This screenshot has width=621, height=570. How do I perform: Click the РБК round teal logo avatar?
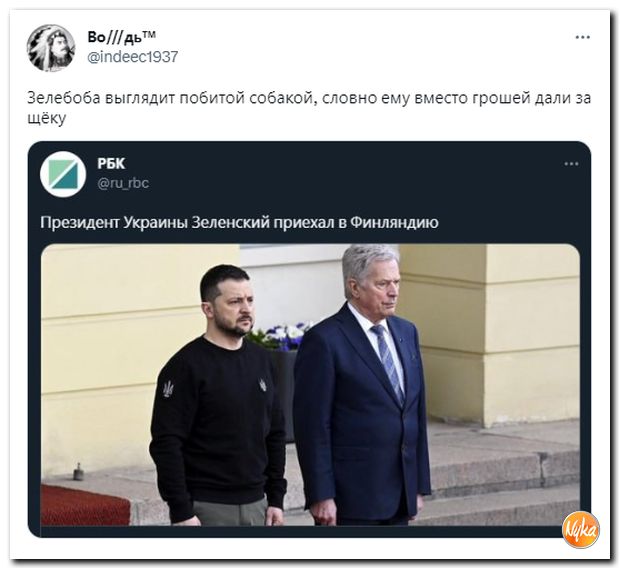[x=63, y=174]
